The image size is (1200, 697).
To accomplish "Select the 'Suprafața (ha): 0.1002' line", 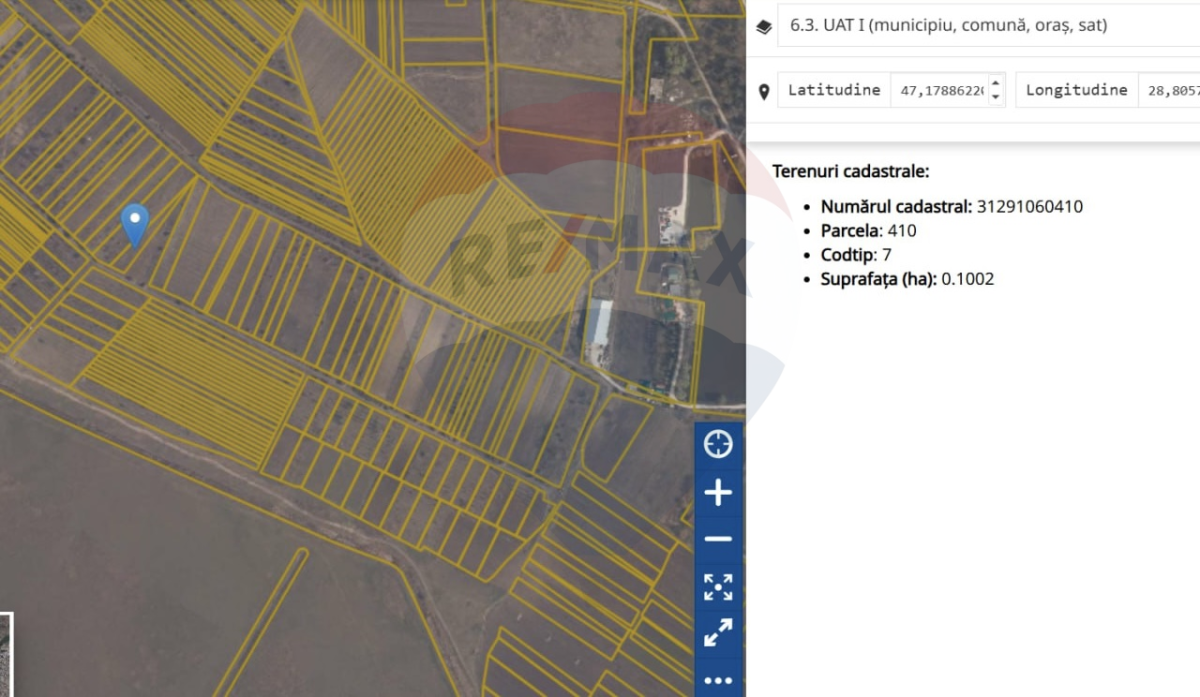I will (907, 279).
